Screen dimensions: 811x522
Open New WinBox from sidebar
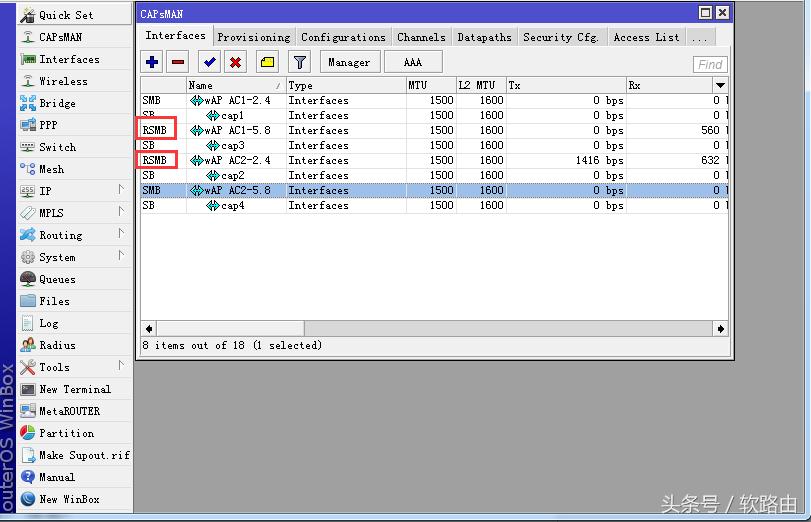point(75,499)
